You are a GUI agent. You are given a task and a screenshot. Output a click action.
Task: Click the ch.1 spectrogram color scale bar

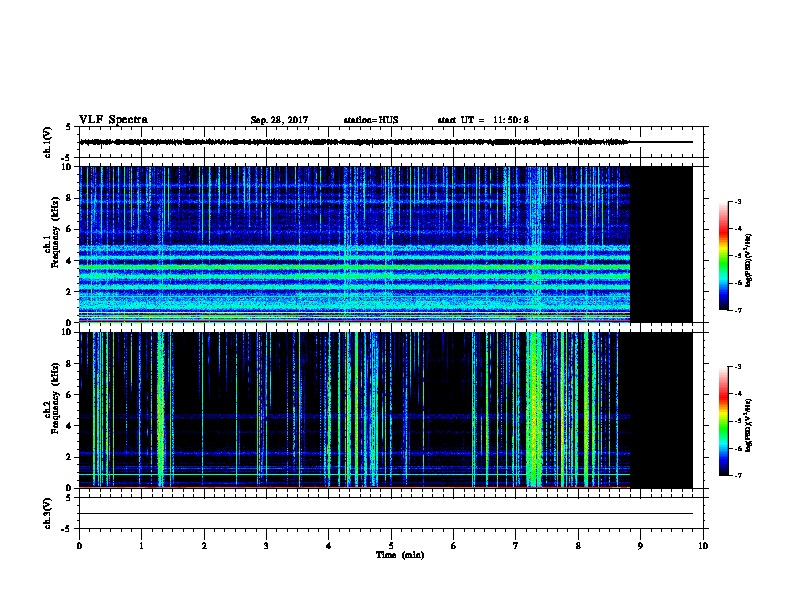pyautogui.click(x=724, y=256)
